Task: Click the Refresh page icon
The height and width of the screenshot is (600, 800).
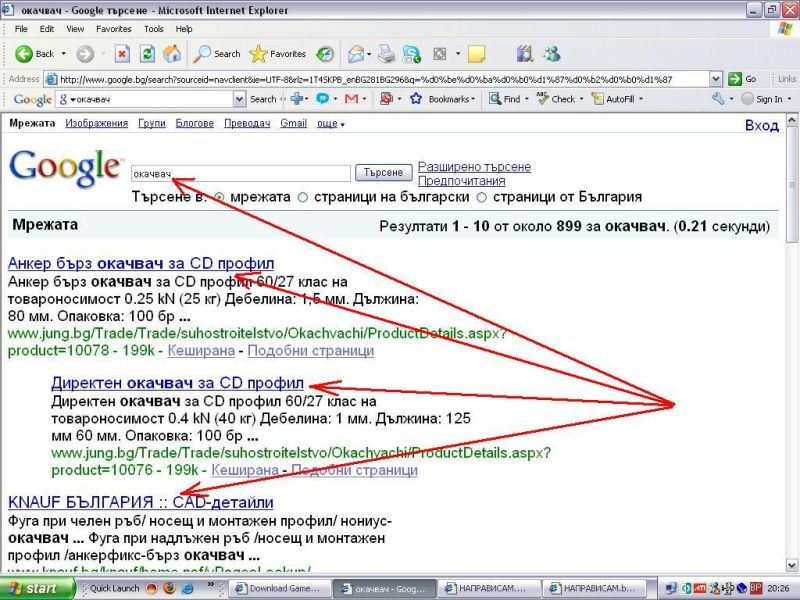Action: (147, 53)
